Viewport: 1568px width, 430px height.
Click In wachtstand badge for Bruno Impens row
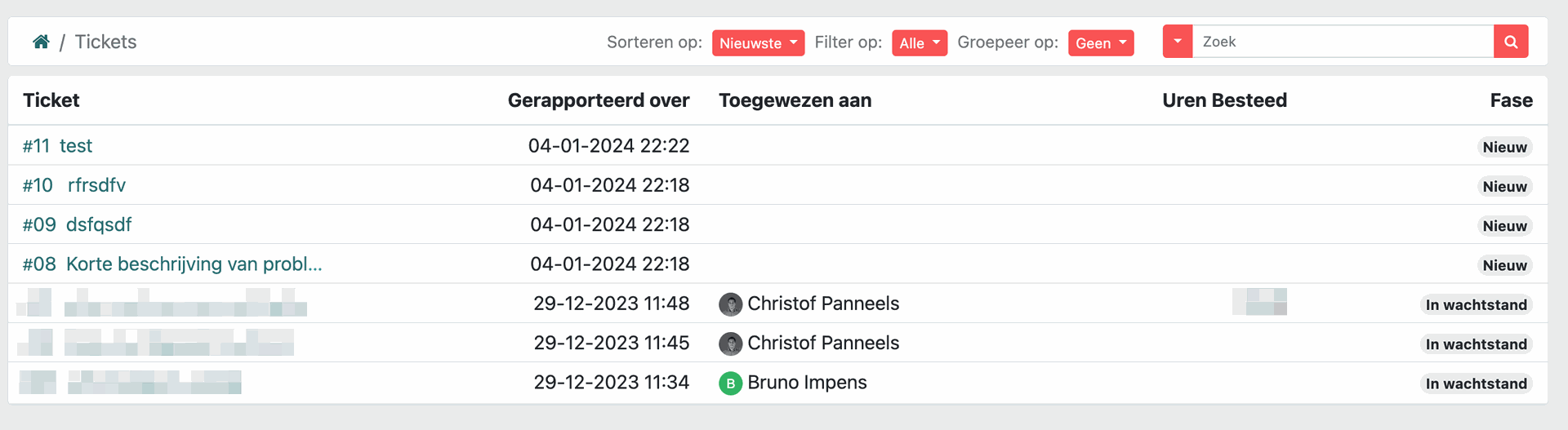tap(1476, 383)
